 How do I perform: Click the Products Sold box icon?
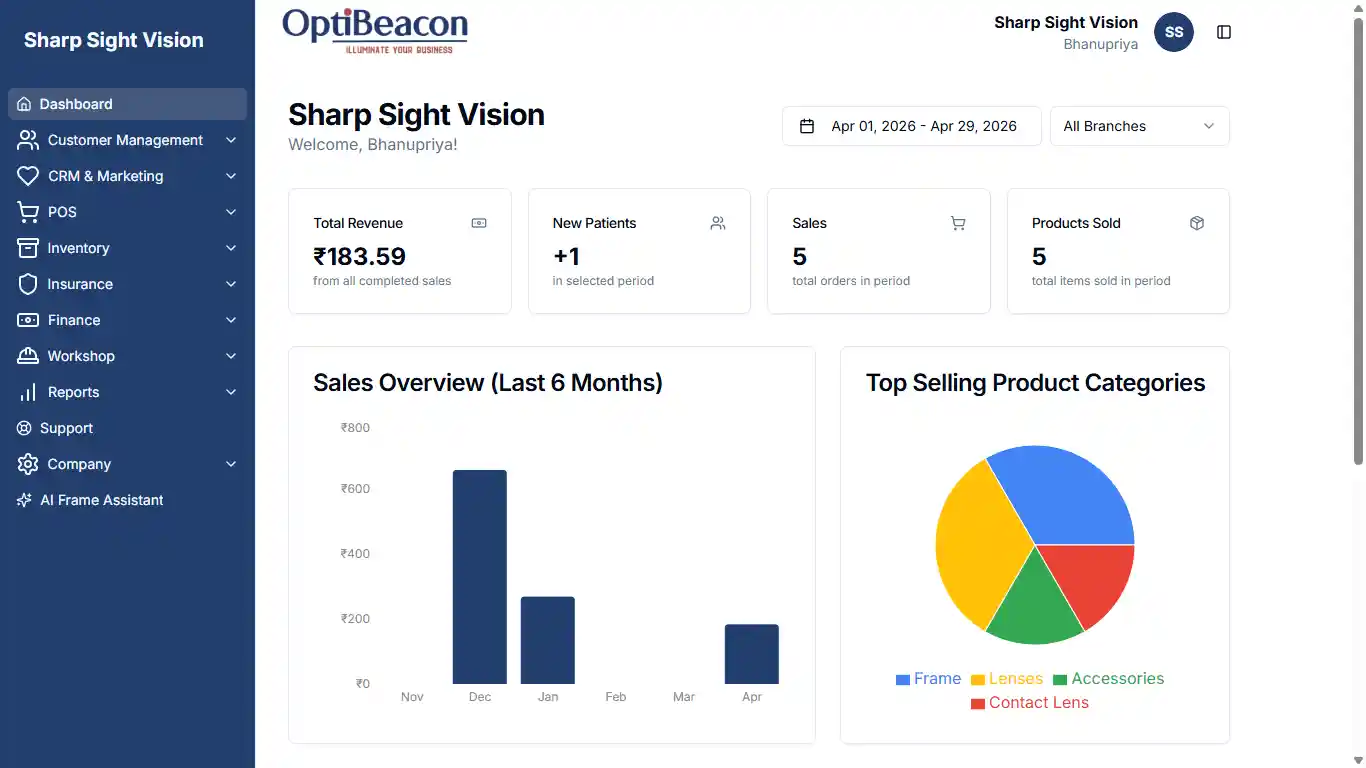point(1197,223)
